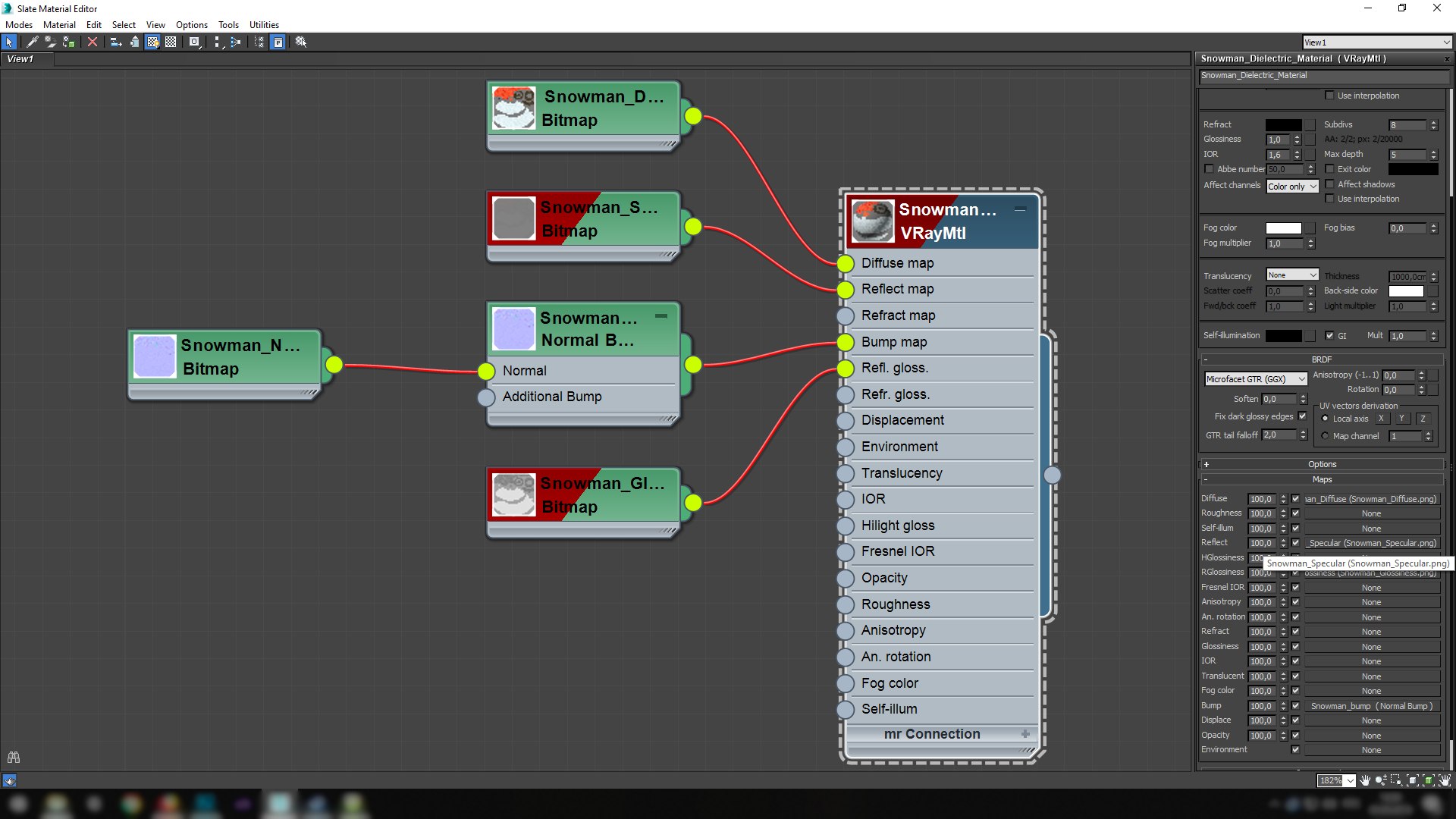Collapse the VRayMtl node with minus icon
The width and height of the screenshot is (1456, 819).
[1021, 209]
